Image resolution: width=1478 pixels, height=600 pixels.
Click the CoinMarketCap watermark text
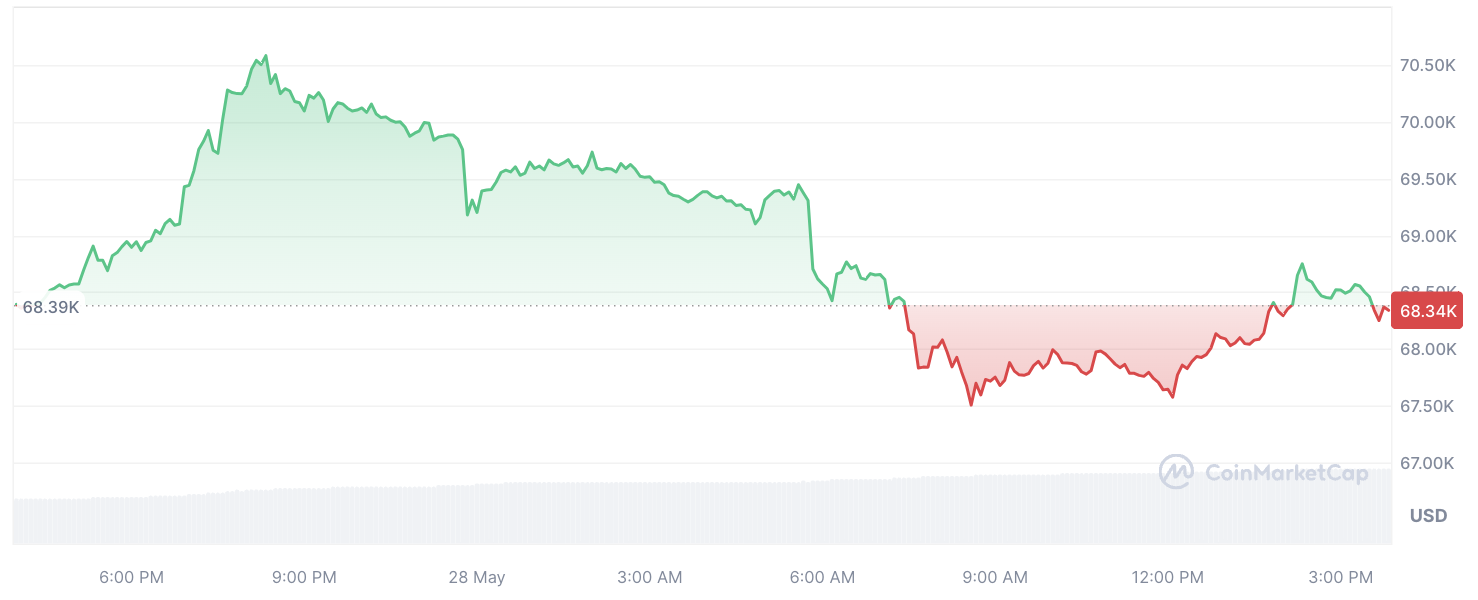pos(1286,473)
